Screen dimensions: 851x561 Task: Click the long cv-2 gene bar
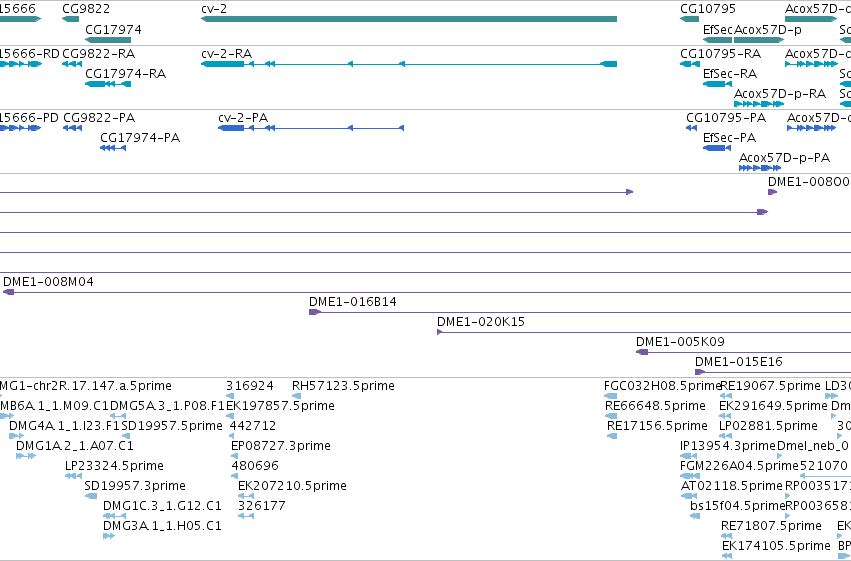pos(409,19)
